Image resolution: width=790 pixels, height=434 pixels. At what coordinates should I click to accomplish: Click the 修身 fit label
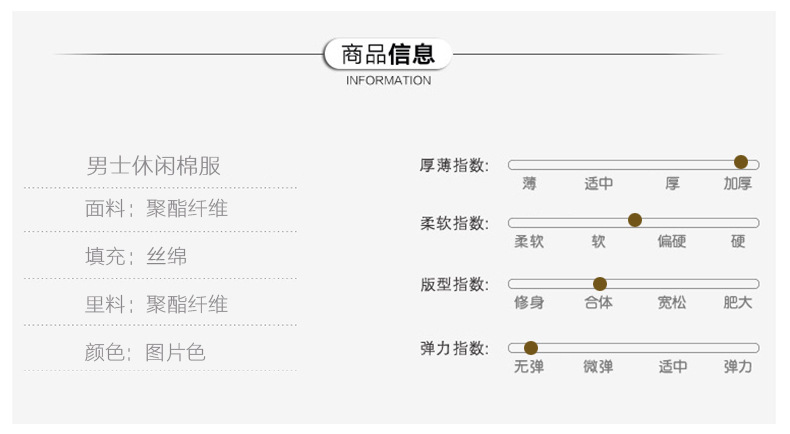tap(529, 302)
